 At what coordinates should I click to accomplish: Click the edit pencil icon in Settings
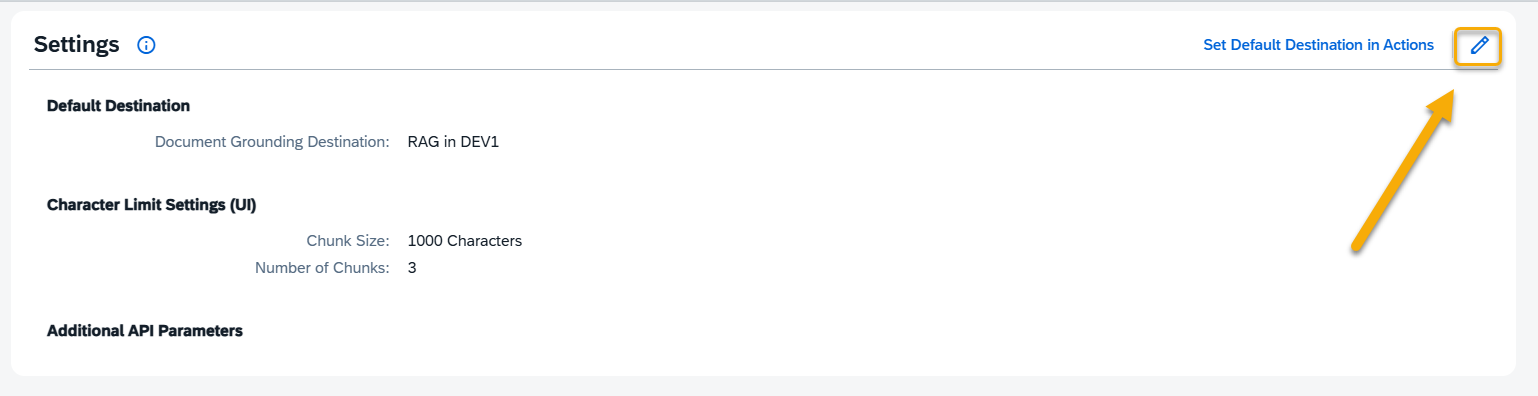pos(1478,45)
